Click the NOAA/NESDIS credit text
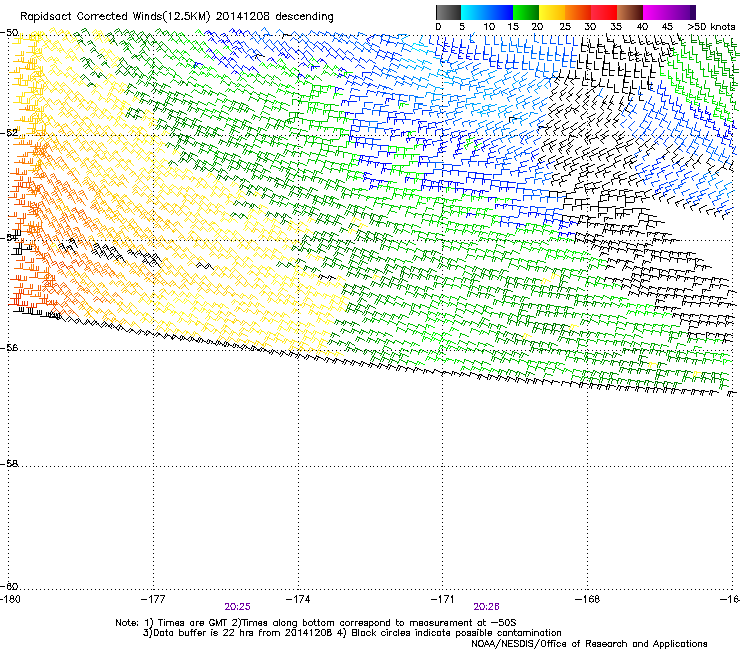The height and width of the screenshot is (650, 740). [589, 644]
